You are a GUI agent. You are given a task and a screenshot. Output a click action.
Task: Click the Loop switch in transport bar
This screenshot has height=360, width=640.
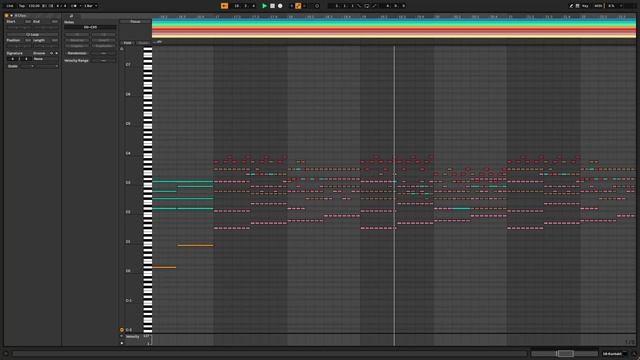pyautogui.click(x=367, y=6)
